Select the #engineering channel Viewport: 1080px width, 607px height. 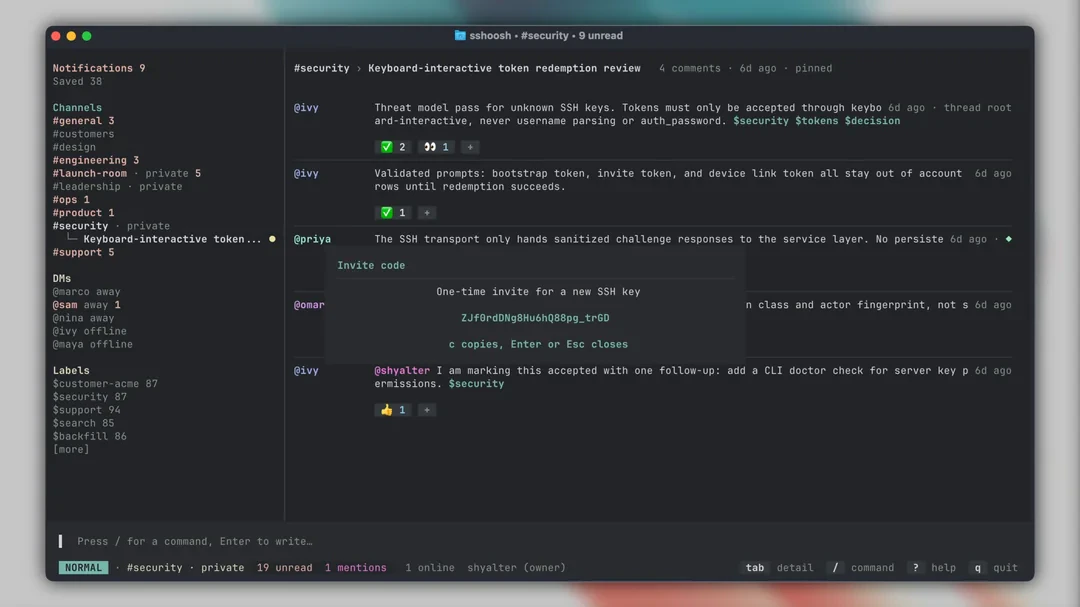coord(96,160)
